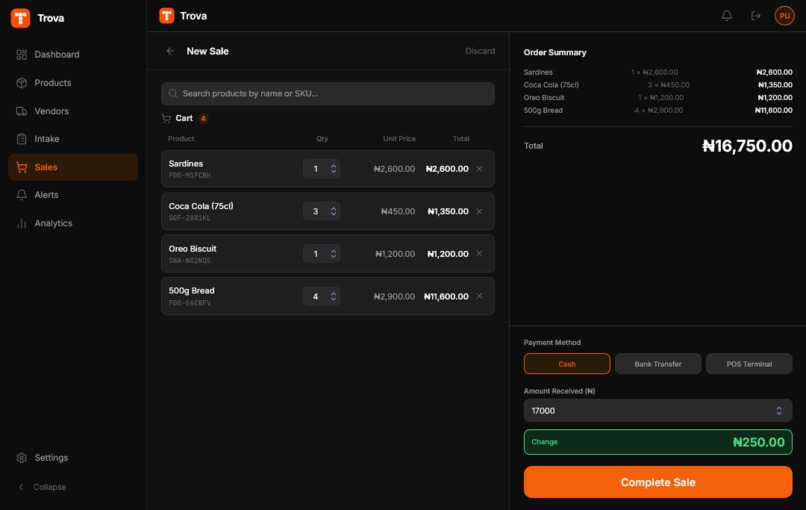Click the Cart count badge 4
This screenshot has height=510, width=806.
point(203,118)
